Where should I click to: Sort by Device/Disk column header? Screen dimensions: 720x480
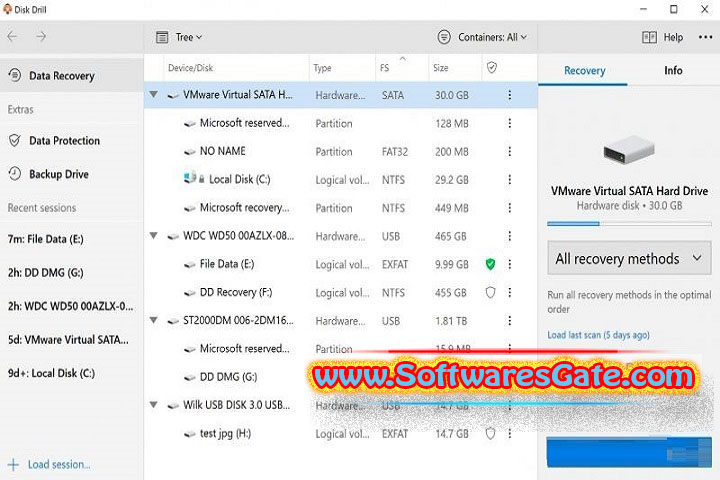(190, 68)
